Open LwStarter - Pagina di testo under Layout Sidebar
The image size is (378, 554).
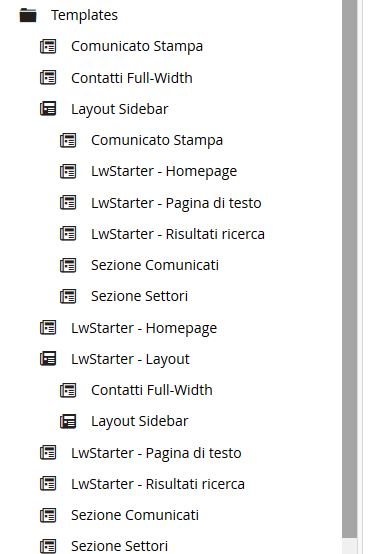pos(176,203)
